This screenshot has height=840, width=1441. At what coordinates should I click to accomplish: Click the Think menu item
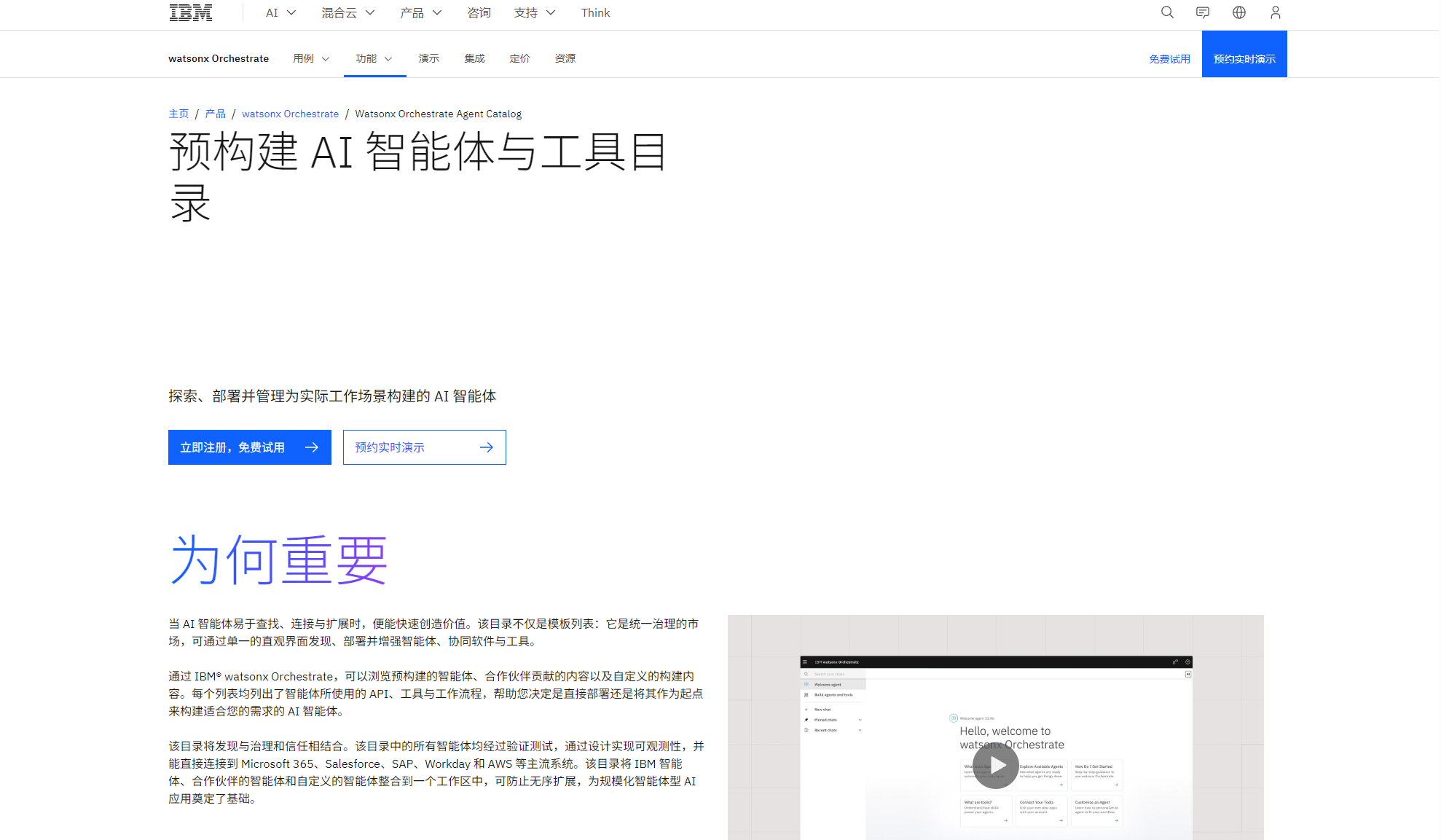click(x=595, y=12)
